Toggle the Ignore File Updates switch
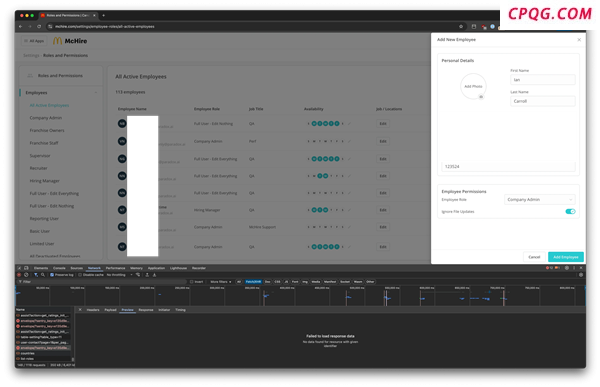Image resolution: width=600 pixels, height=387 pixels. [570, 211]
